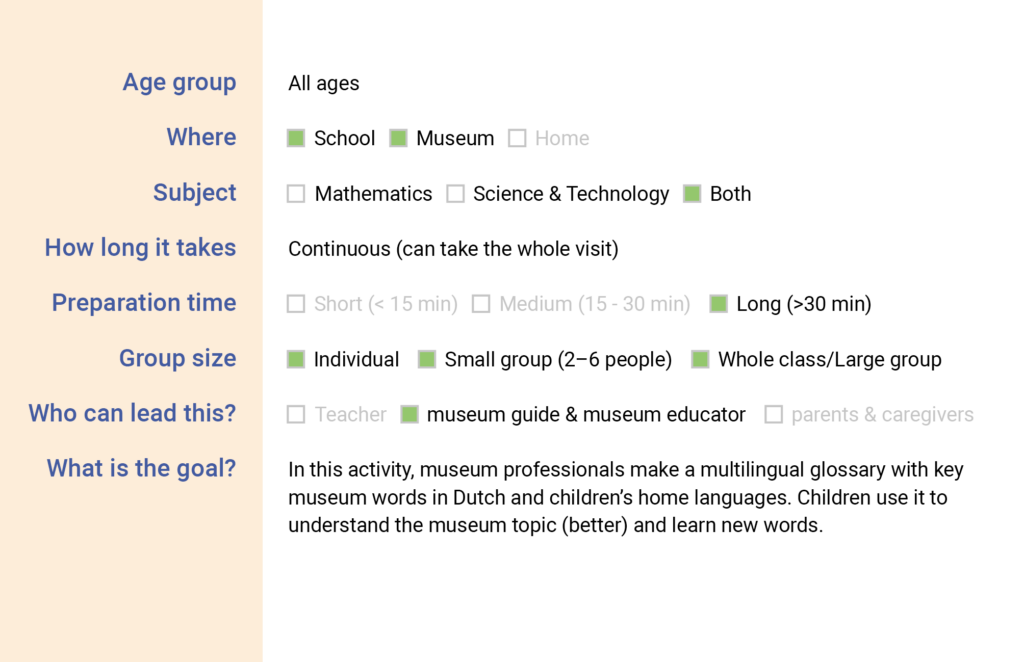Enable the parents & caregivers checkbox

pos(773,414)
